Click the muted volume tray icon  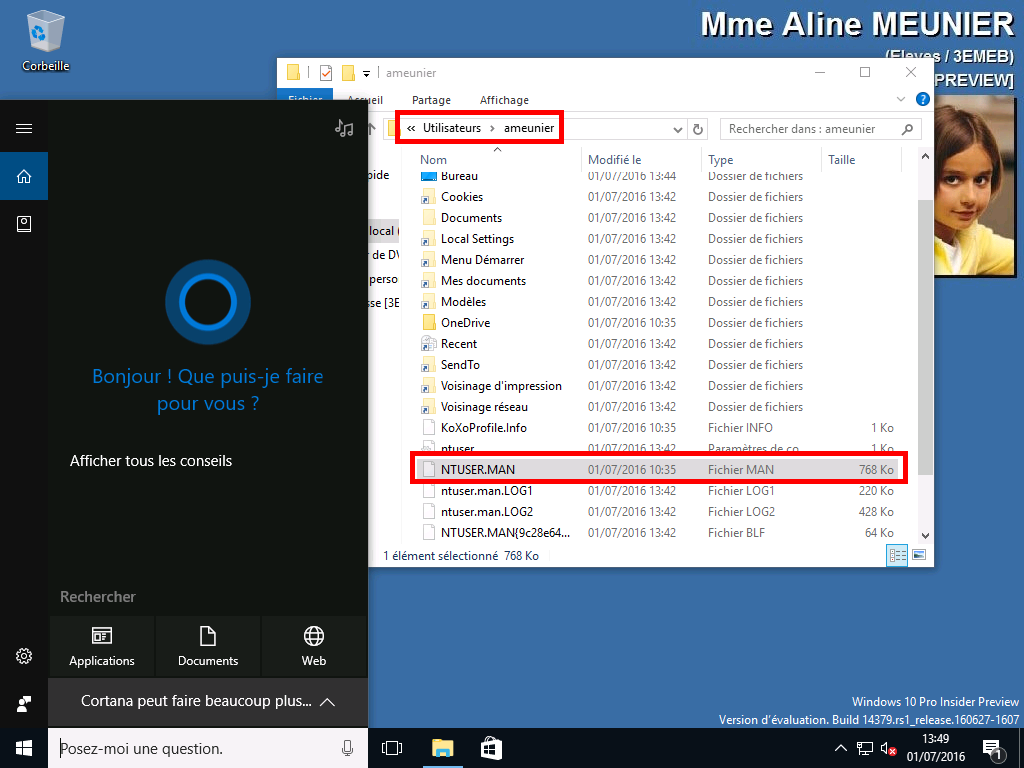coord(888,748)
